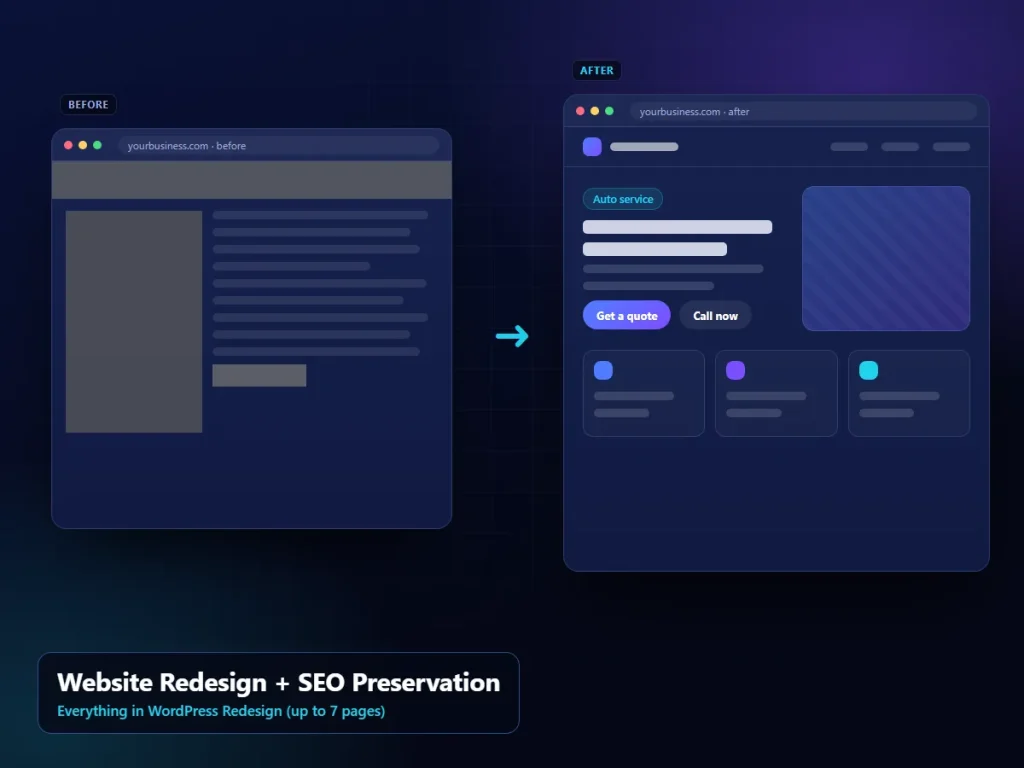The height and width of the screenshot is (768, 1024).
Task: Click the Call now button
Action: [715, 315]
